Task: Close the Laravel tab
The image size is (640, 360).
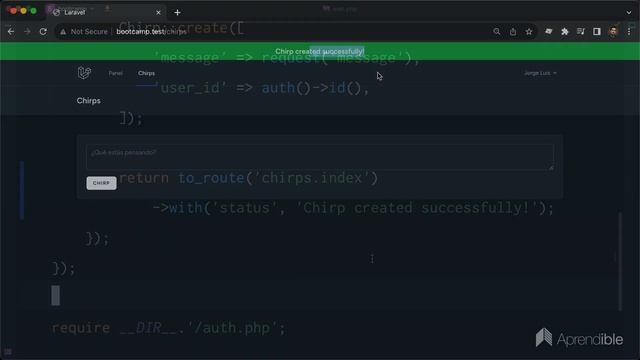Action: point(158,13)
